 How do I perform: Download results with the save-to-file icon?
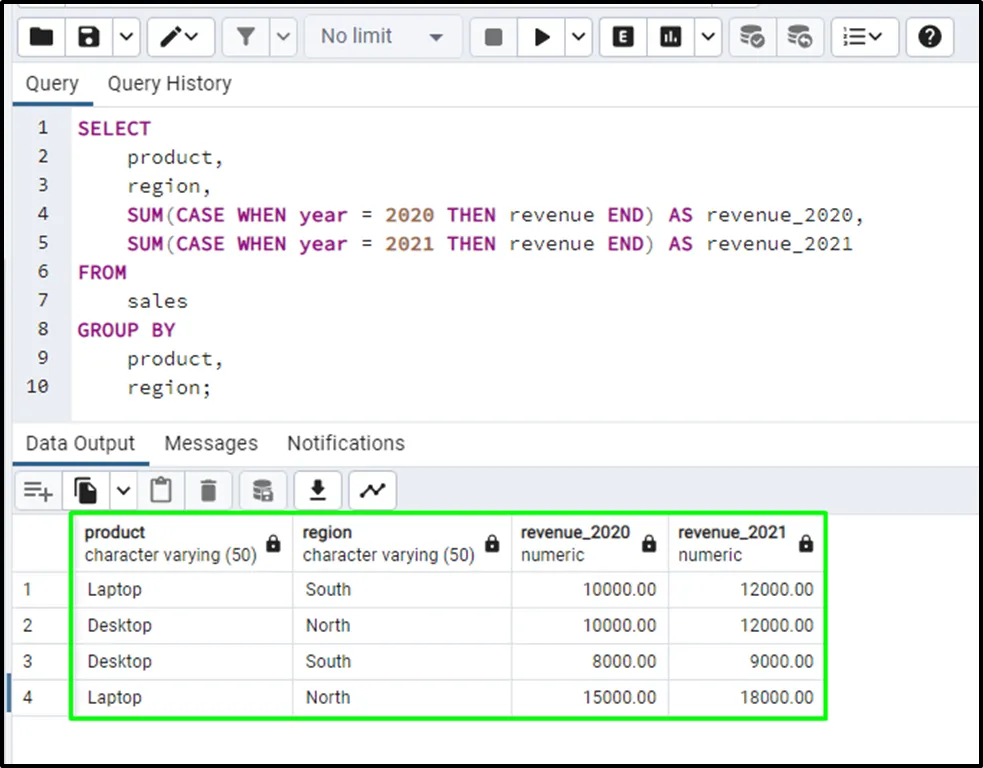click(318, 490)
